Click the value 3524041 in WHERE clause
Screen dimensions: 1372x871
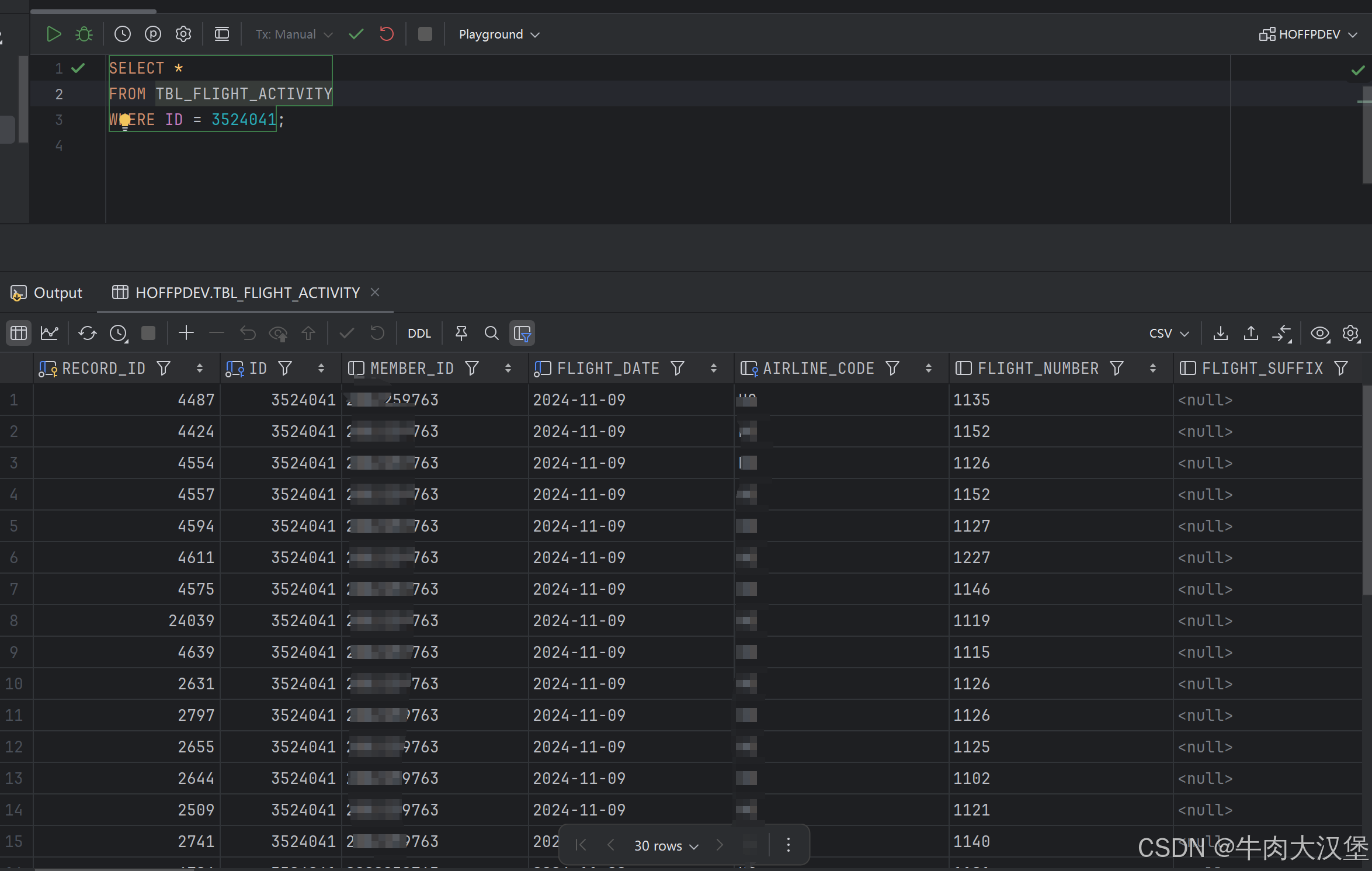point(244,120)
